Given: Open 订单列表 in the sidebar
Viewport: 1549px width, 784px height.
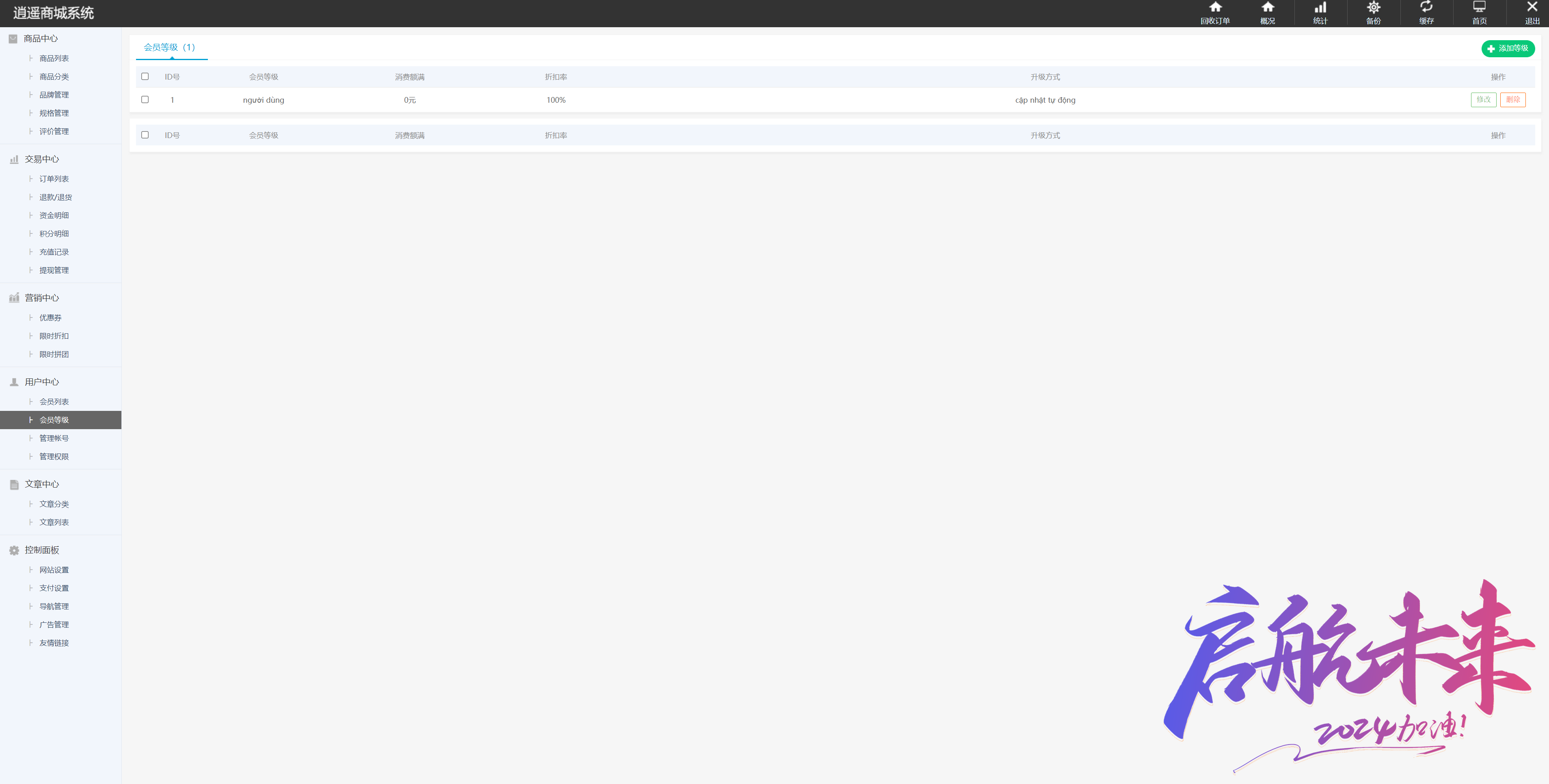Looking at the screenshot, I should point(54,179).
